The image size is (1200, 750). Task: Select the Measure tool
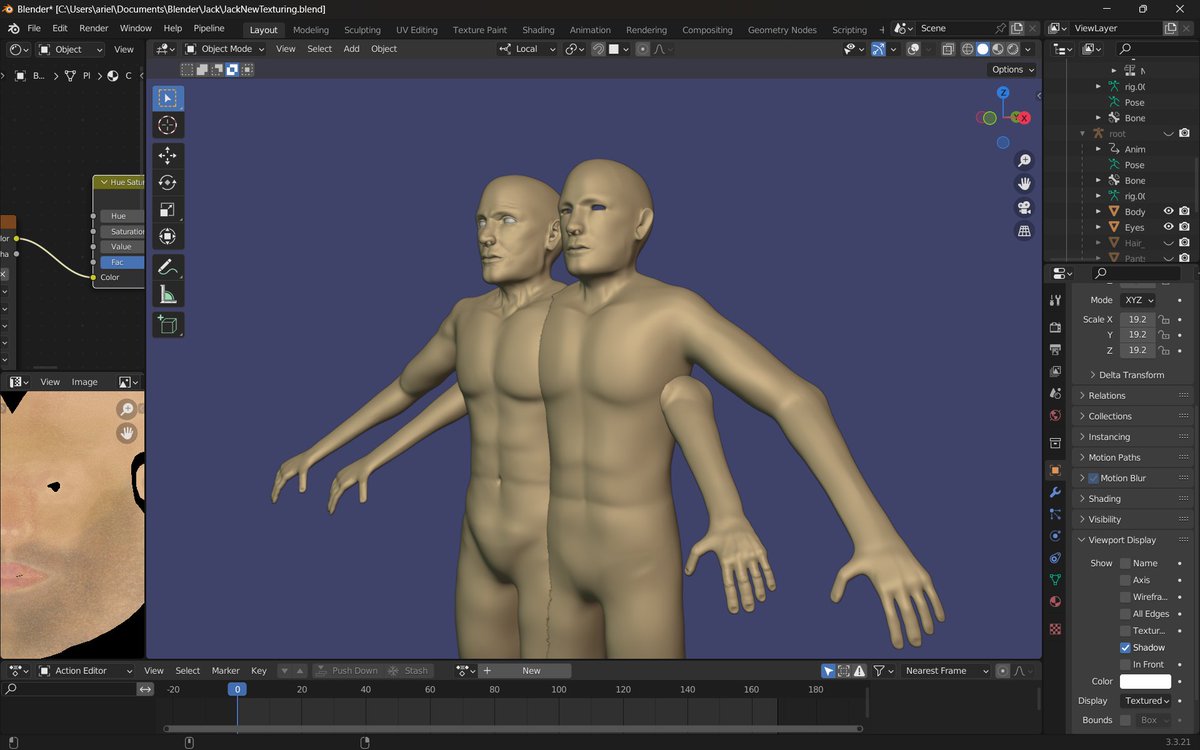(167, 294)
